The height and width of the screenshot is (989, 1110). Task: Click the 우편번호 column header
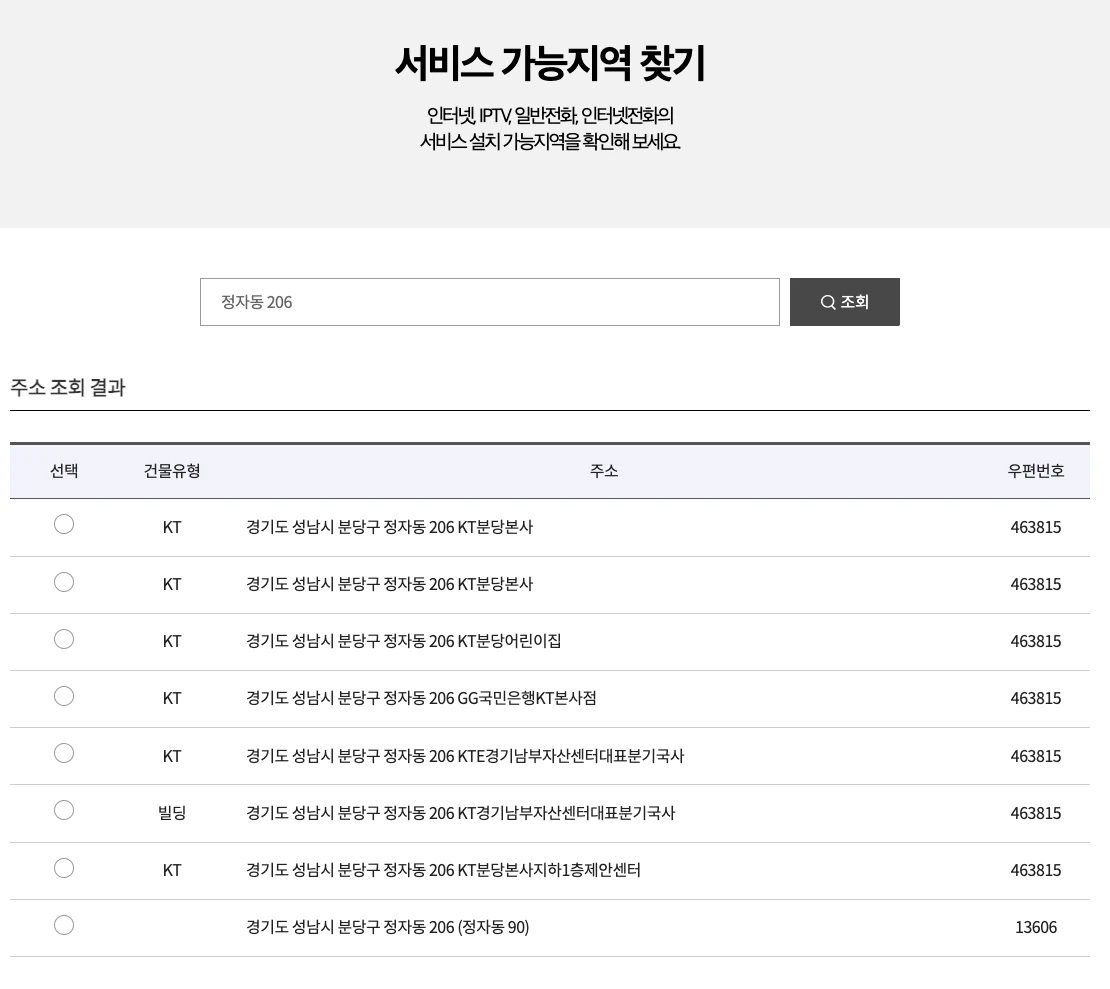1036,471
